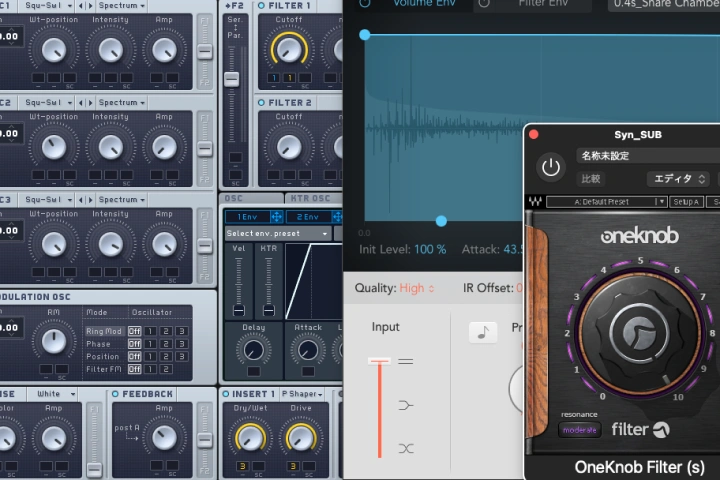Click the move handle icon beside 1Env
The image size is (720, 480).
click(276, 217)
